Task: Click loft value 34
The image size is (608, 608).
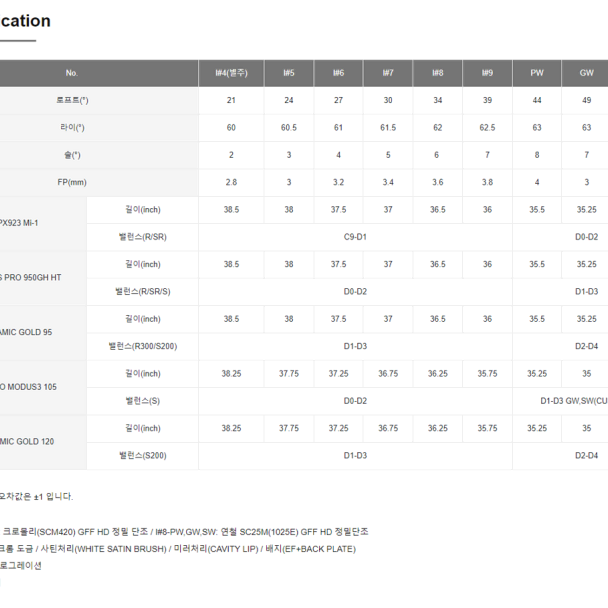Action: tap(438, 100)
